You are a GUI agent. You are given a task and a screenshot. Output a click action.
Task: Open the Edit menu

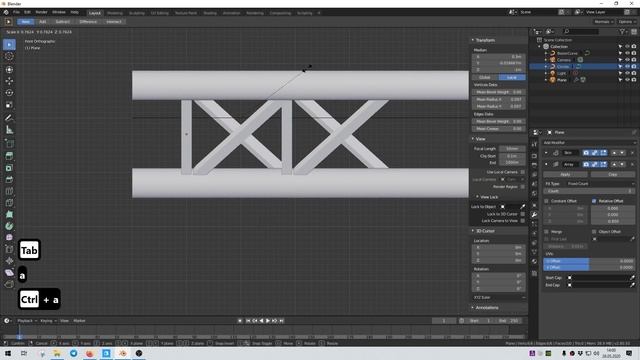27,13
